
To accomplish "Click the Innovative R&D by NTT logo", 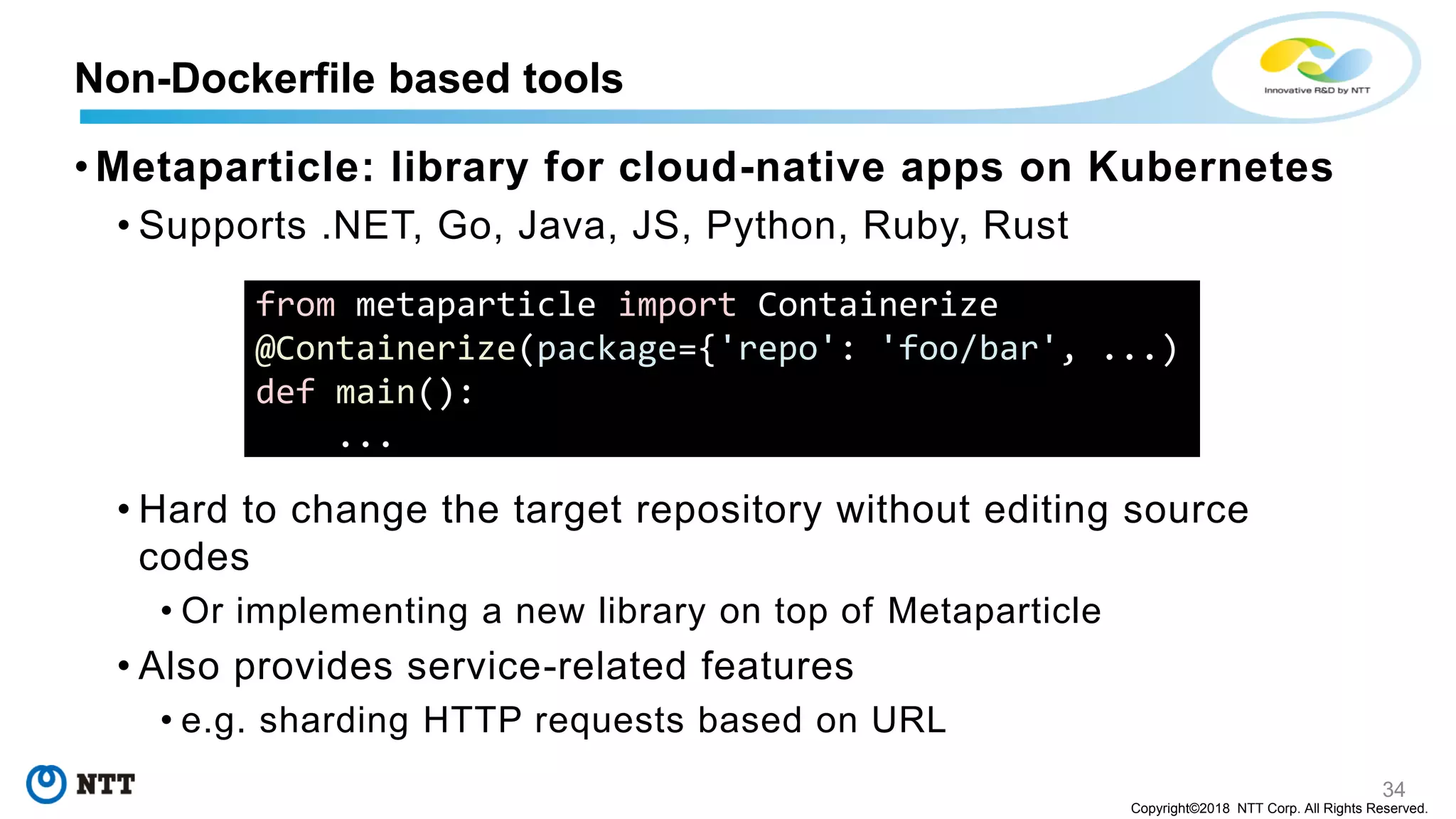I will point(1316,67).
